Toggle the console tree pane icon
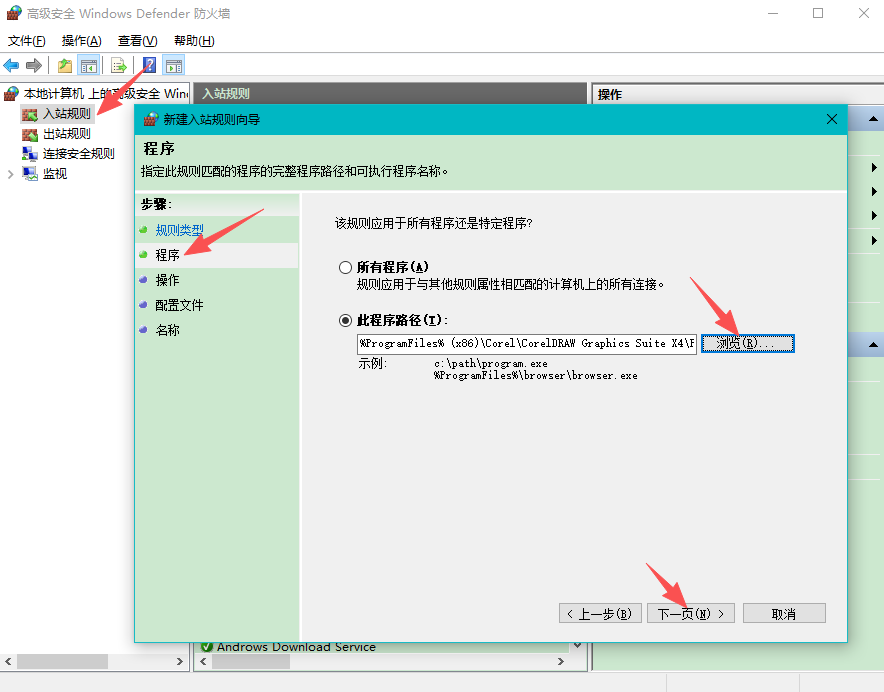 tap(89, 65)
